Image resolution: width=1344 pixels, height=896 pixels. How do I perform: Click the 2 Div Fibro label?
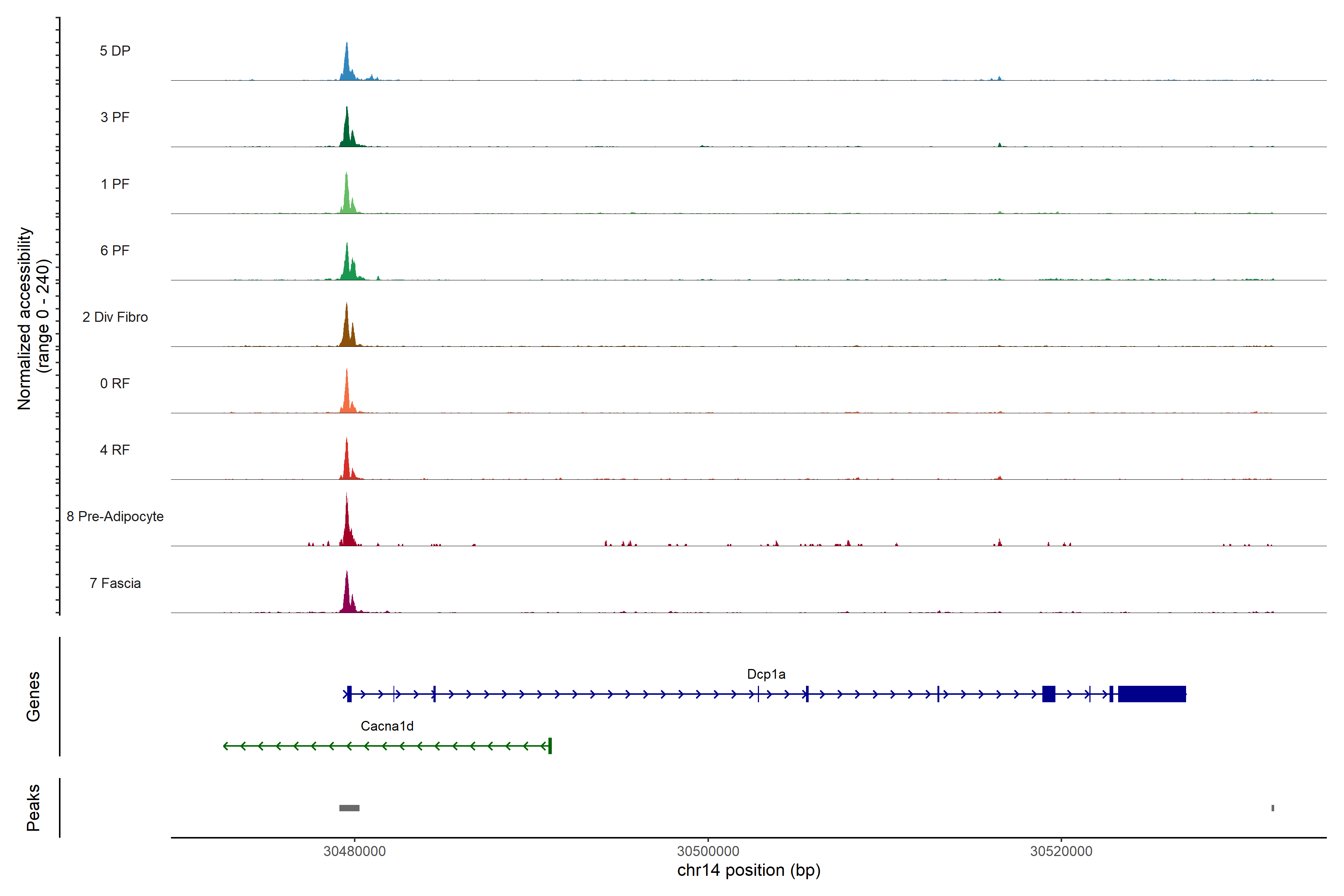click(x=115, y=317)
